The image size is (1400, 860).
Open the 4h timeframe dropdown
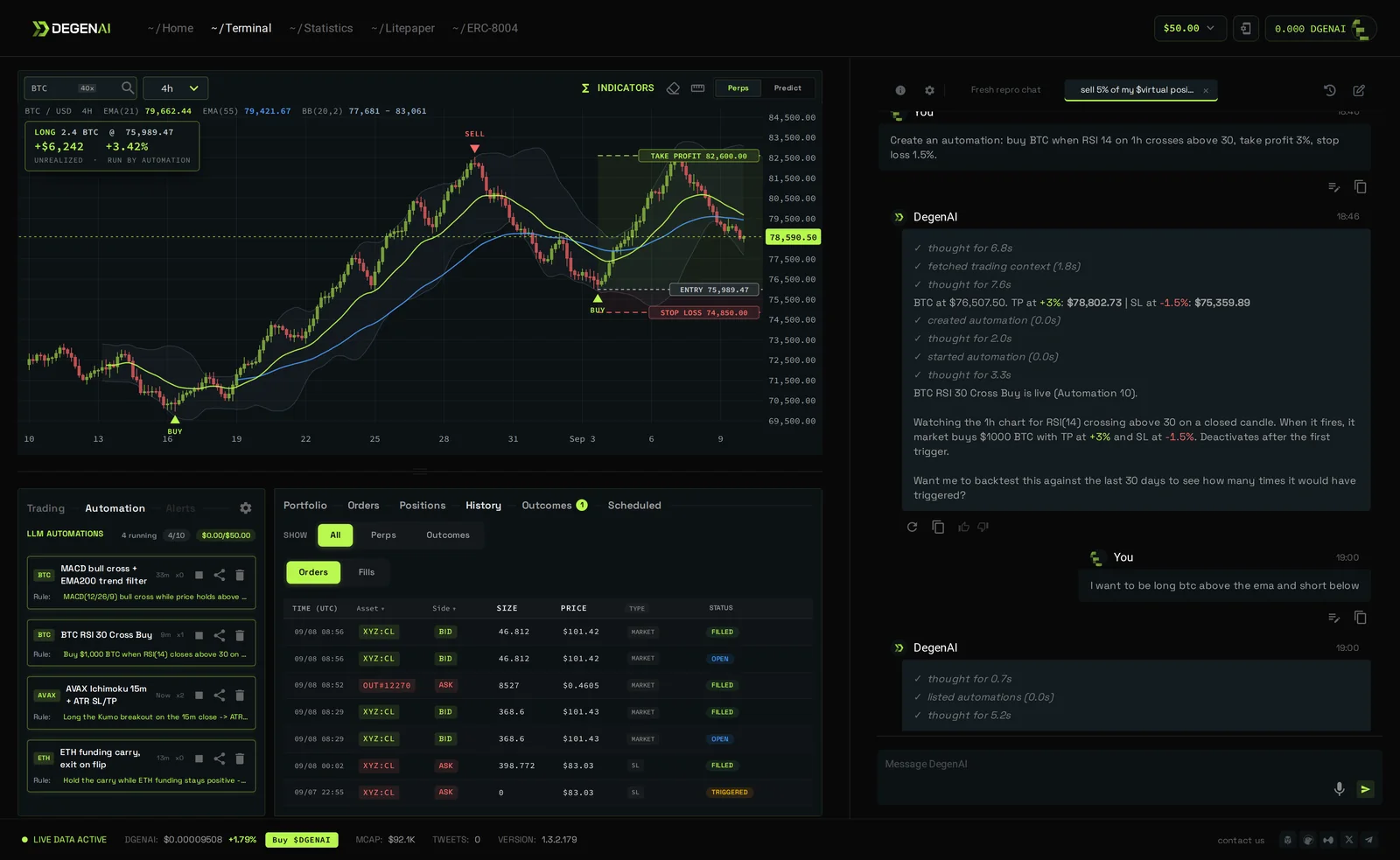pos(175,88)
